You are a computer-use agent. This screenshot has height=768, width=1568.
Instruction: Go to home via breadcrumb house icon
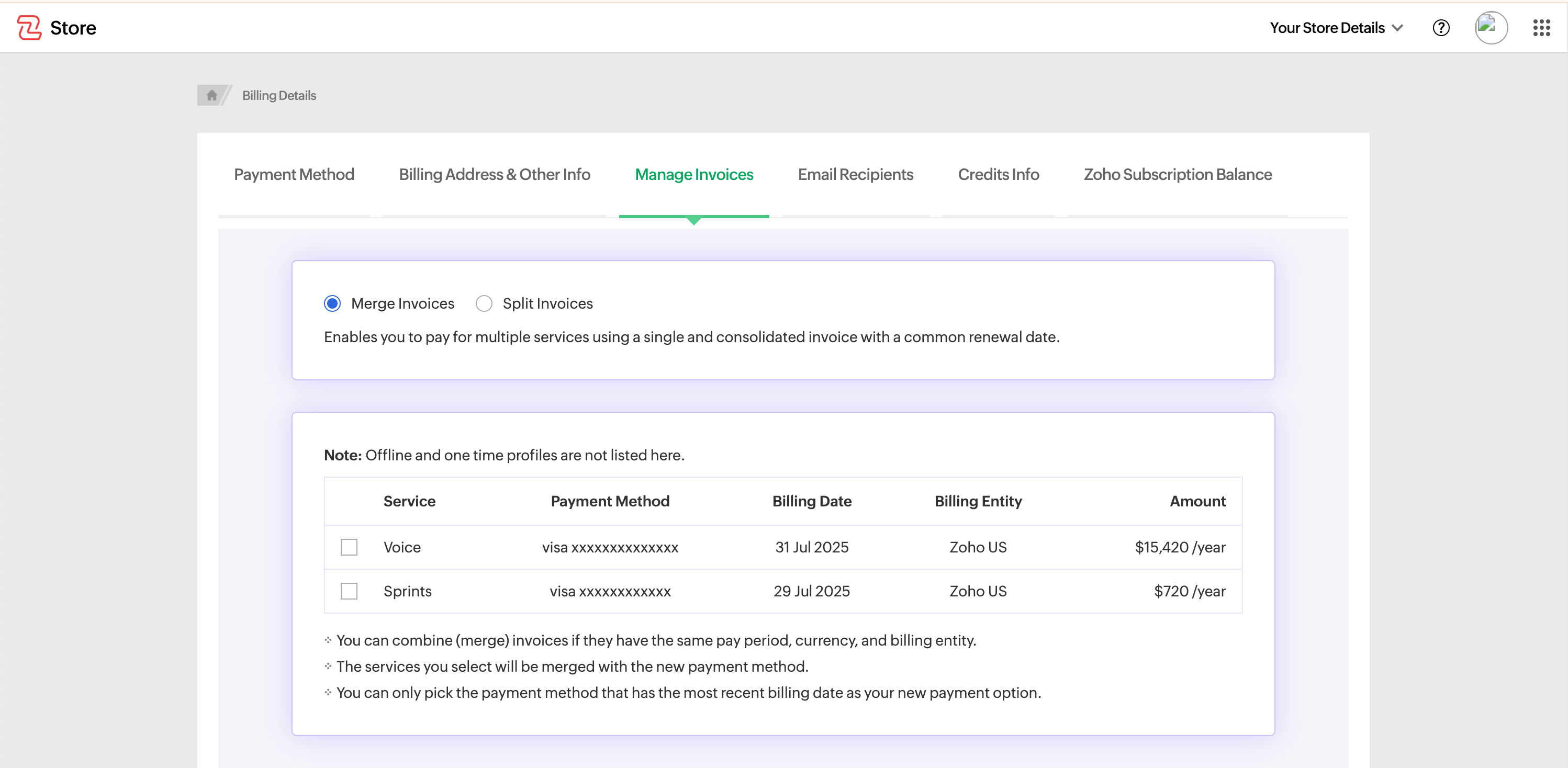tap(211, 96)
